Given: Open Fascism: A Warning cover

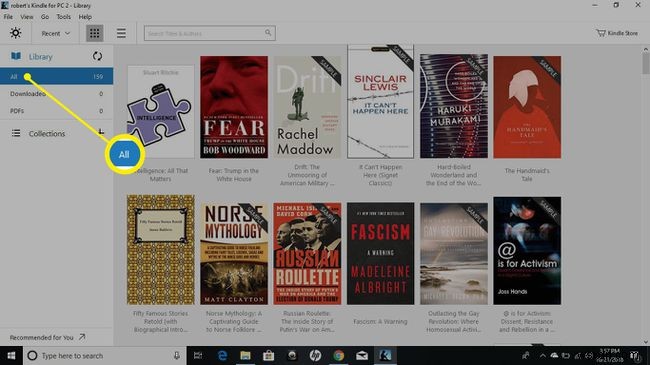Looking at the screenshot, I should pos(381,253).
